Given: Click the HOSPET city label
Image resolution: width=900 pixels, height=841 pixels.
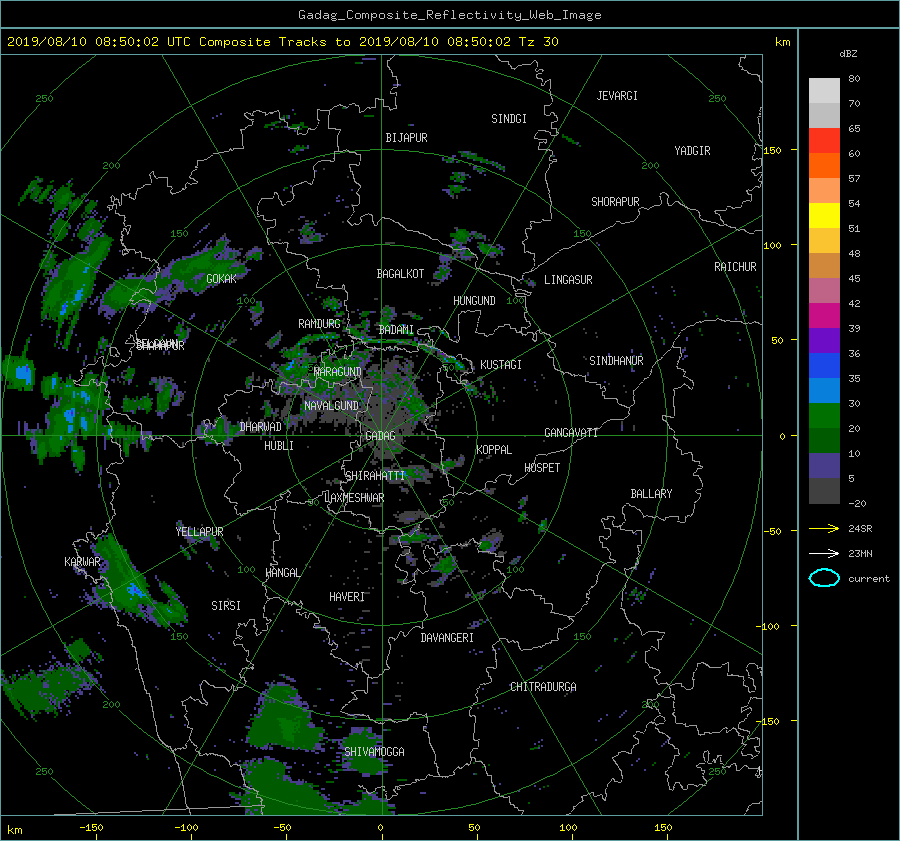Looking at the screenshot, I should (x=542, y=468).
